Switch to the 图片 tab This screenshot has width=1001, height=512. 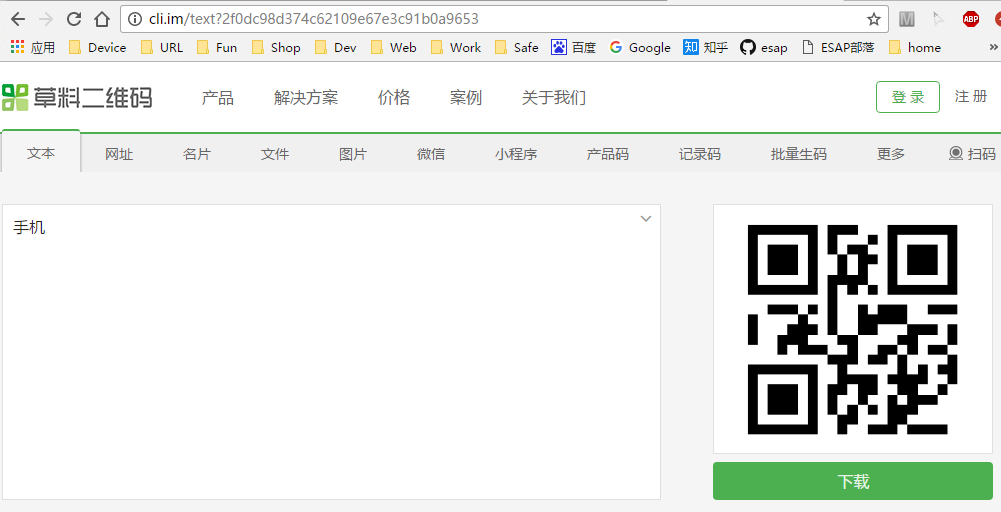(x=352, y=154)
